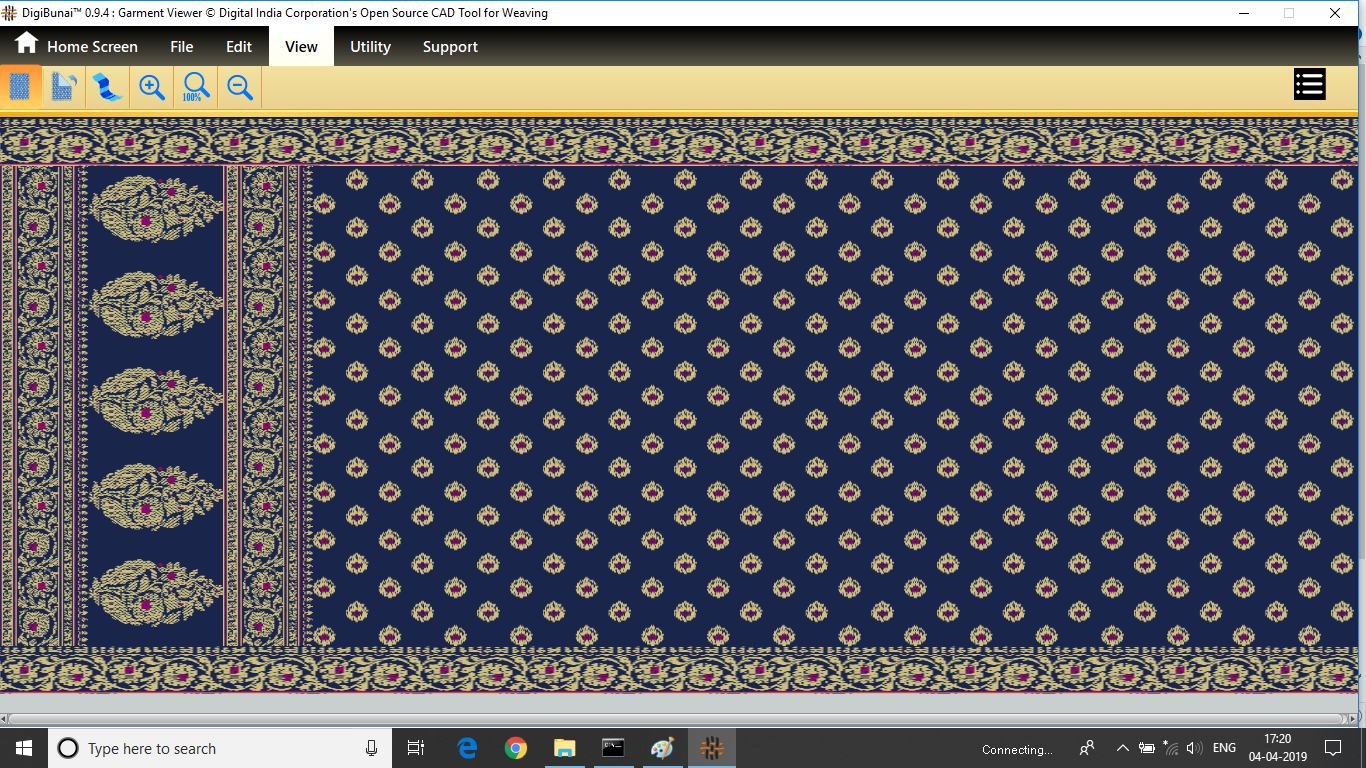
Task: Open the Utility menu
Action: [x=370, y=47]
